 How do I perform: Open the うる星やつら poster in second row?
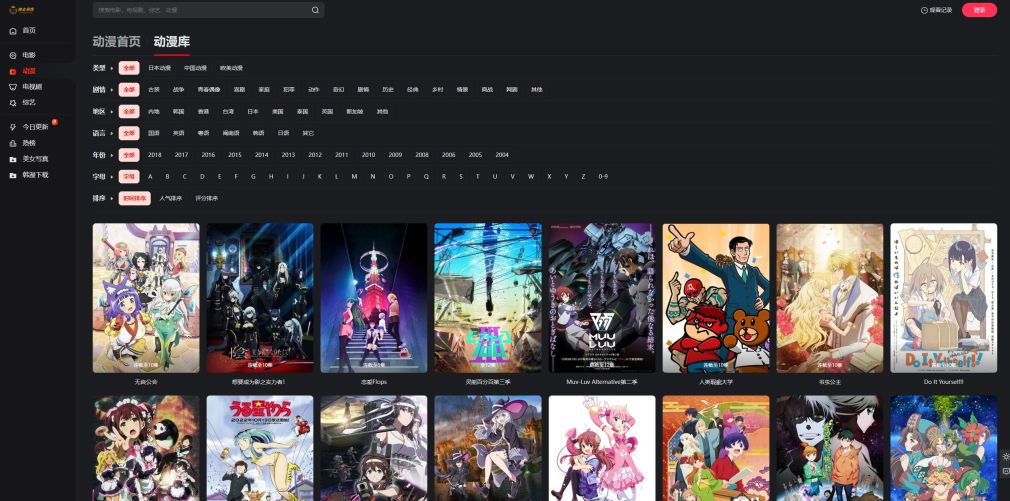pyautogui.click(x=260, y=448)
